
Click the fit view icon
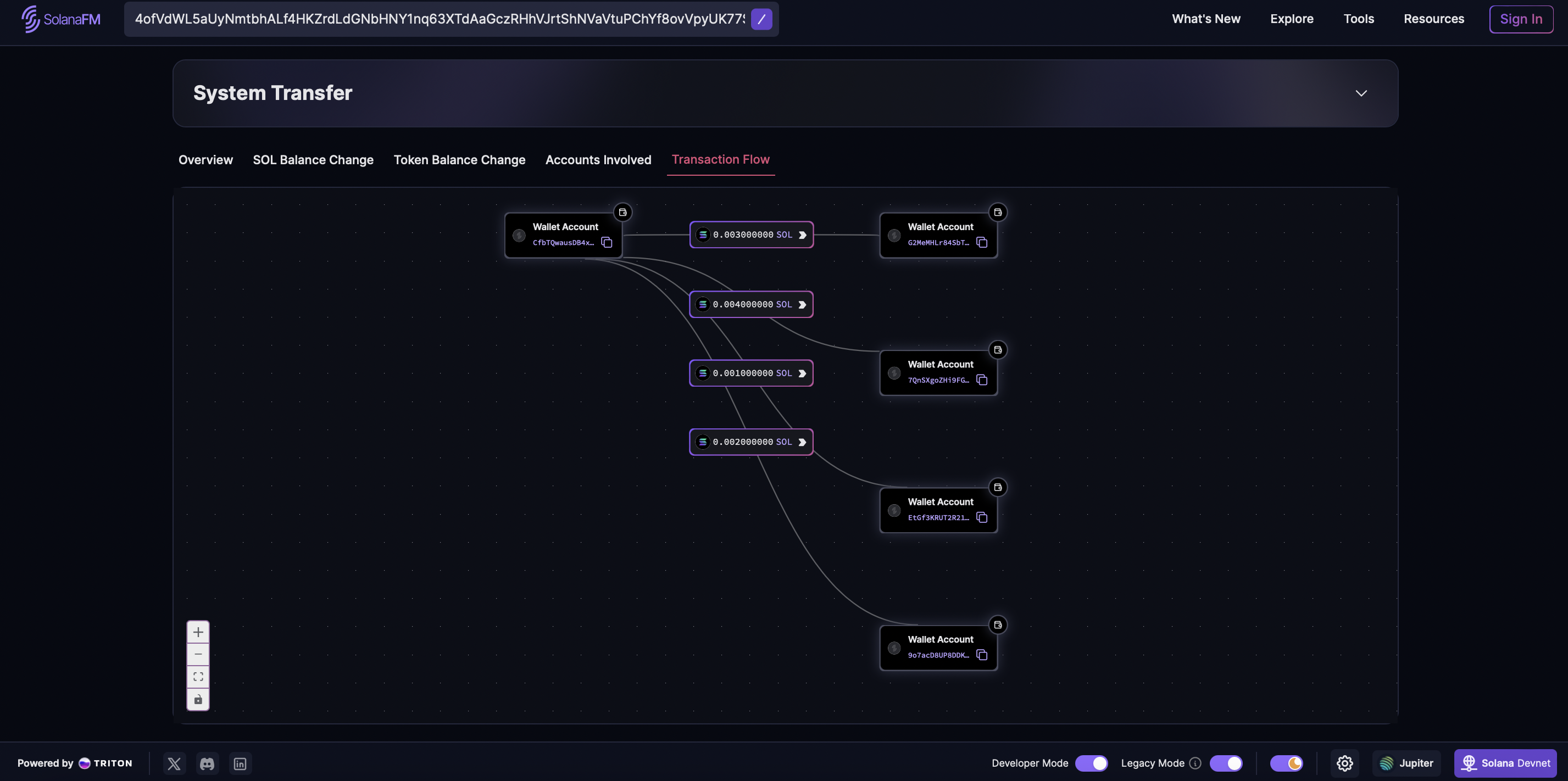pyautogui.click(x=198, y=676)
